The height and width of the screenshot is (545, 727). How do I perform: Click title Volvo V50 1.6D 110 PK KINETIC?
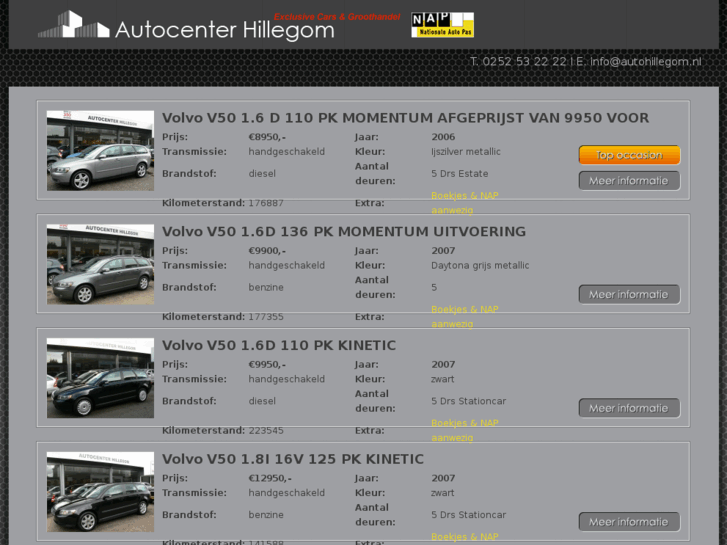[x=279, y=345]
